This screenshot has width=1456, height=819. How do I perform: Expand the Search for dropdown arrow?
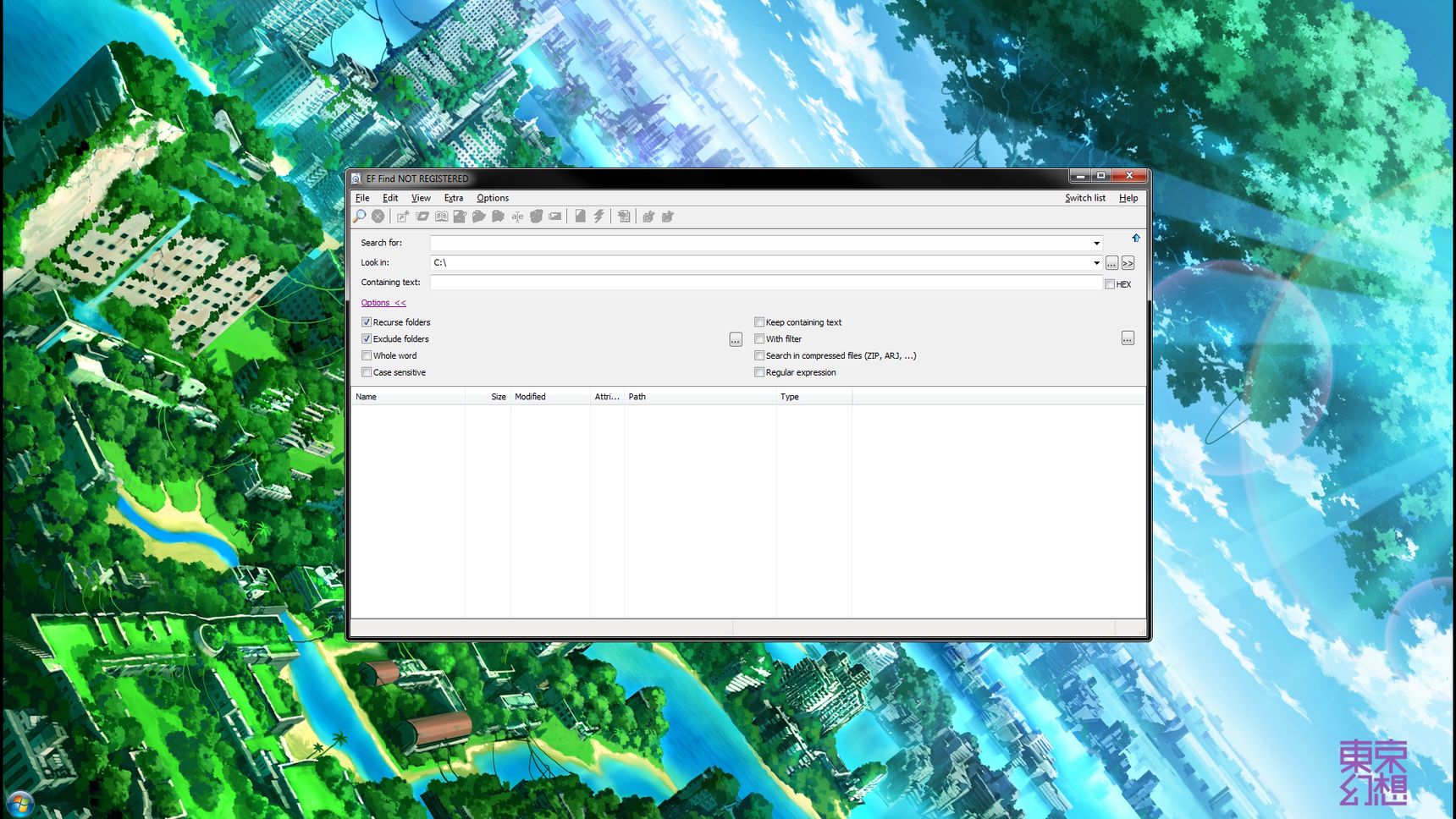(x=1096, y=243)
